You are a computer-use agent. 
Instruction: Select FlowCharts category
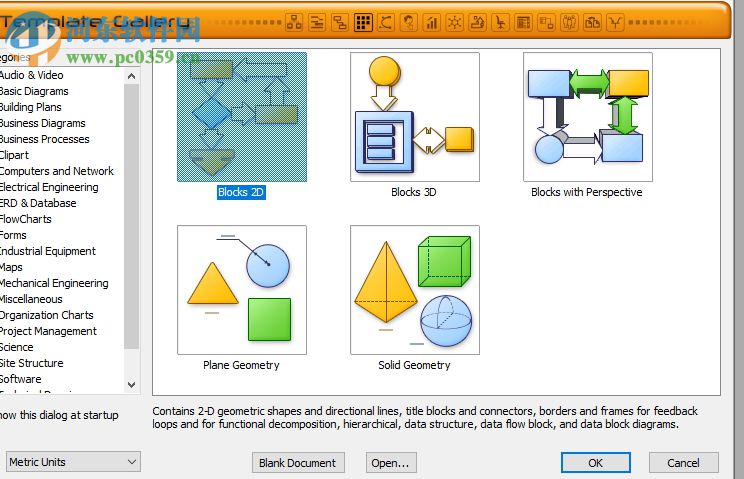pyautogui.click(x=26, y=219)
